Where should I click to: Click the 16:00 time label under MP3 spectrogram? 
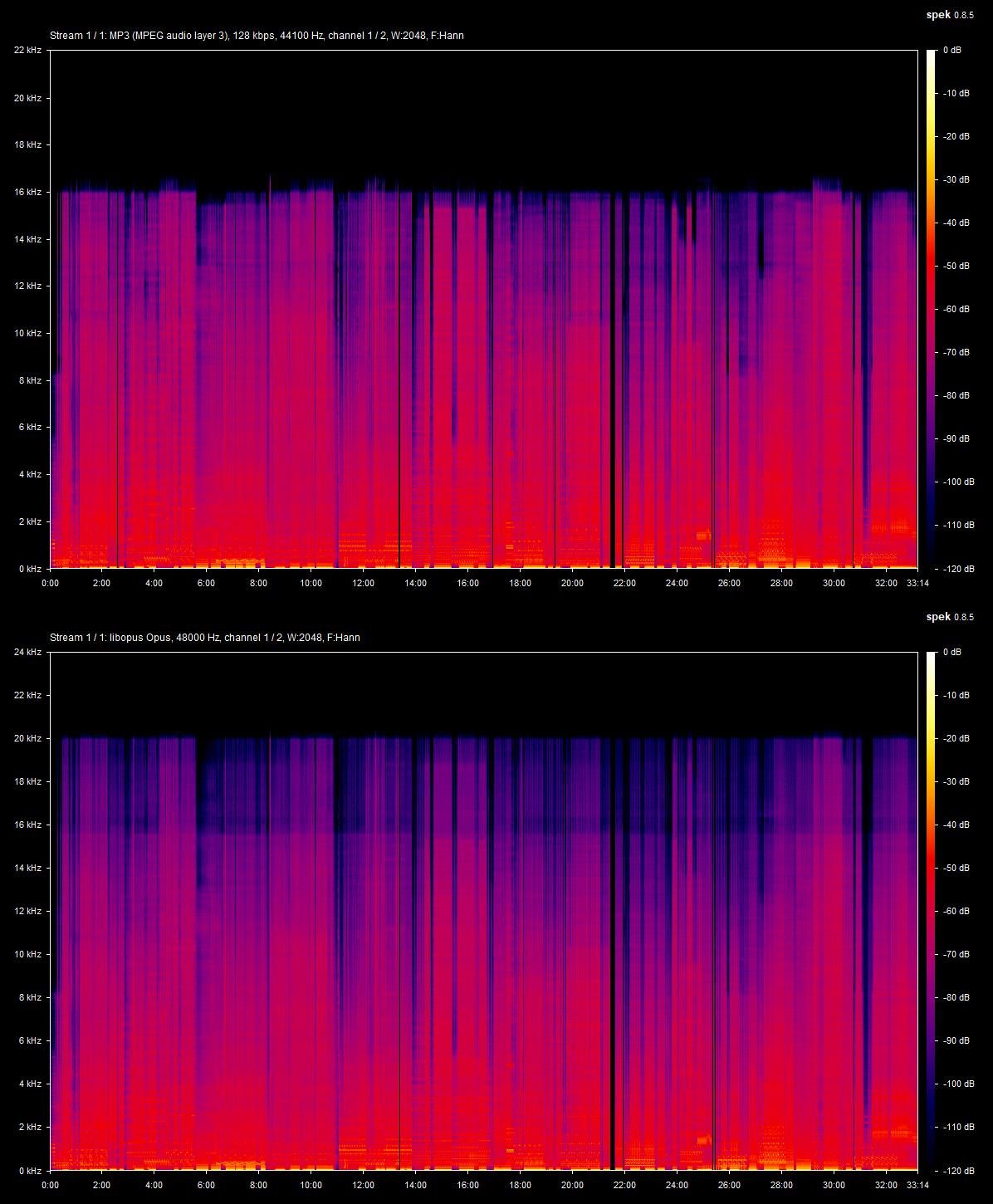[x=467, y=583]
